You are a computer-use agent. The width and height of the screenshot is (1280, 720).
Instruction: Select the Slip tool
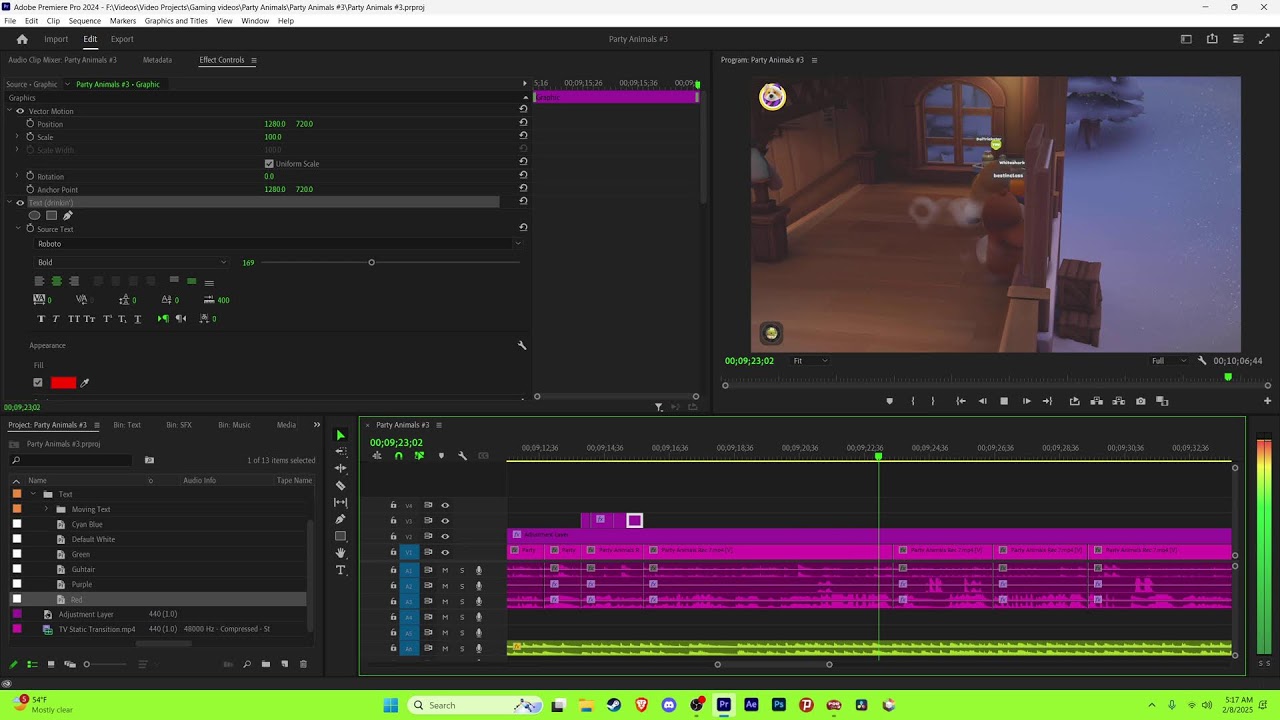(340, 502)
